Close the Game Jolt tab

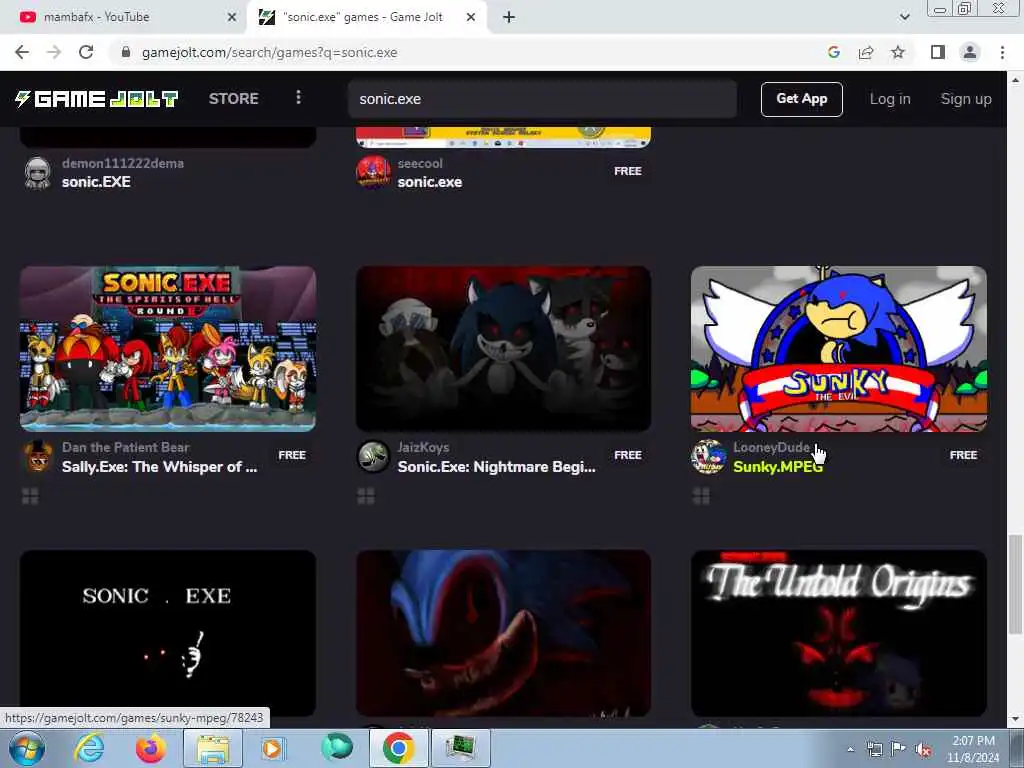click(471, 17)
